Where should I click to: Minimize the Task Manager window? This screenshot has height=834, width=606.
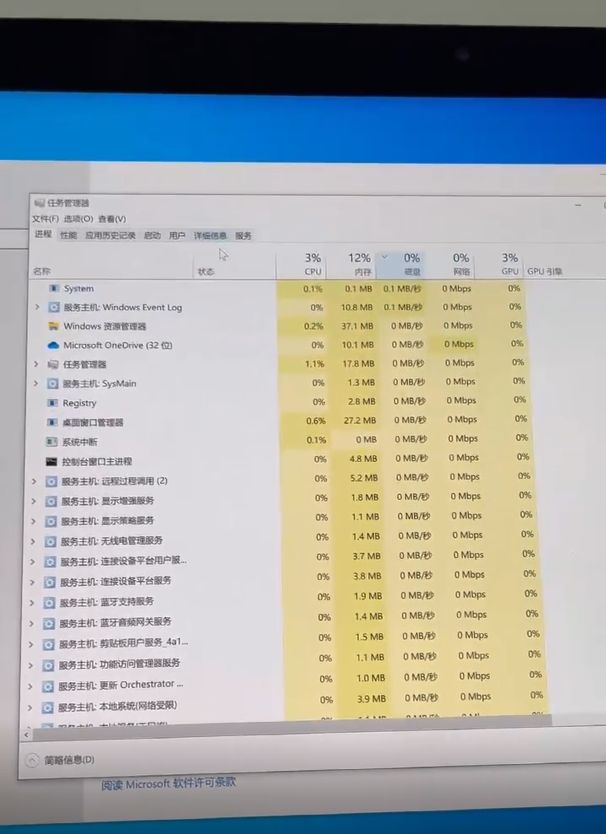578,205
